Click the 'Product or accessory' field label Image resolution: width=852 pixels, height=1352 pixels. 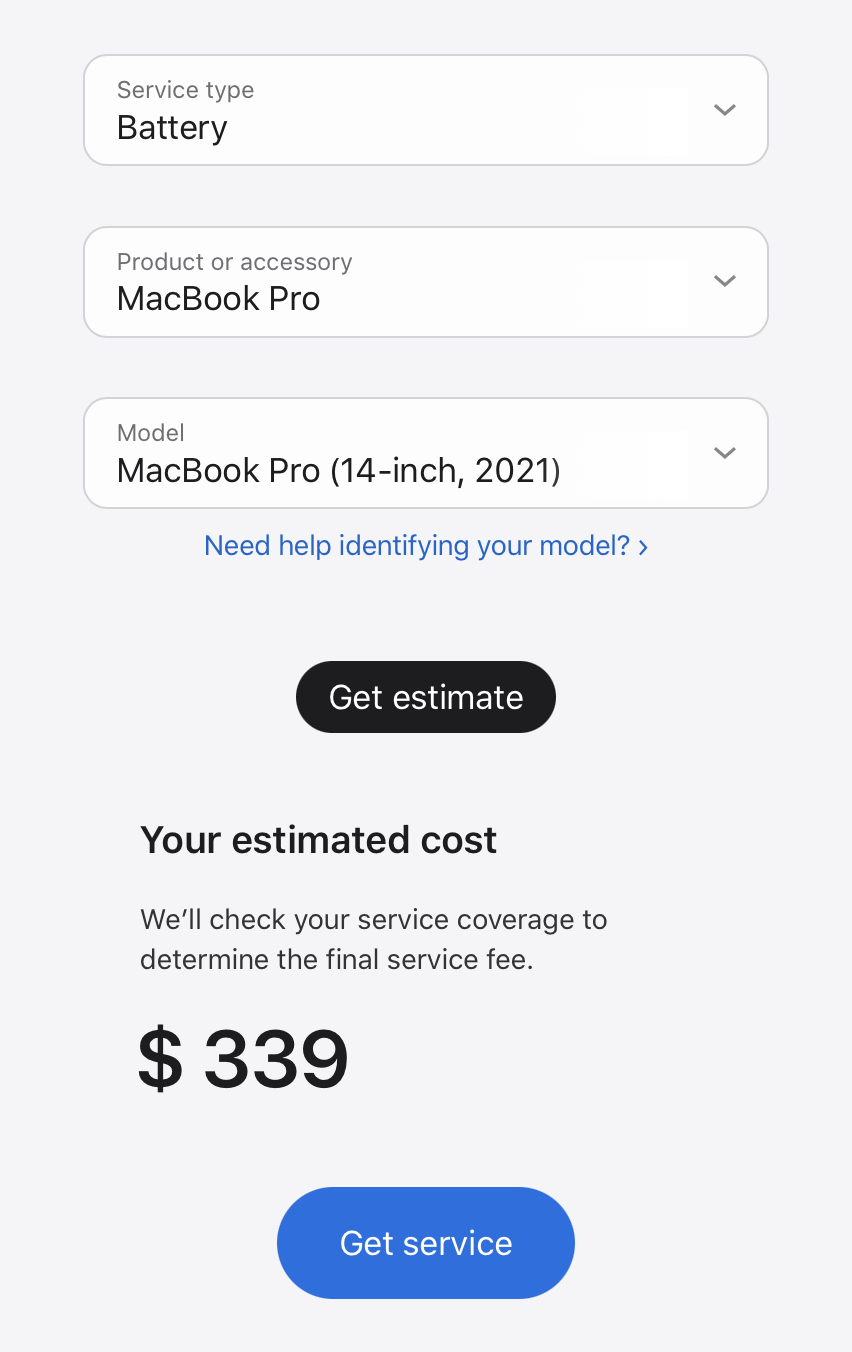[x=234, y=262]
